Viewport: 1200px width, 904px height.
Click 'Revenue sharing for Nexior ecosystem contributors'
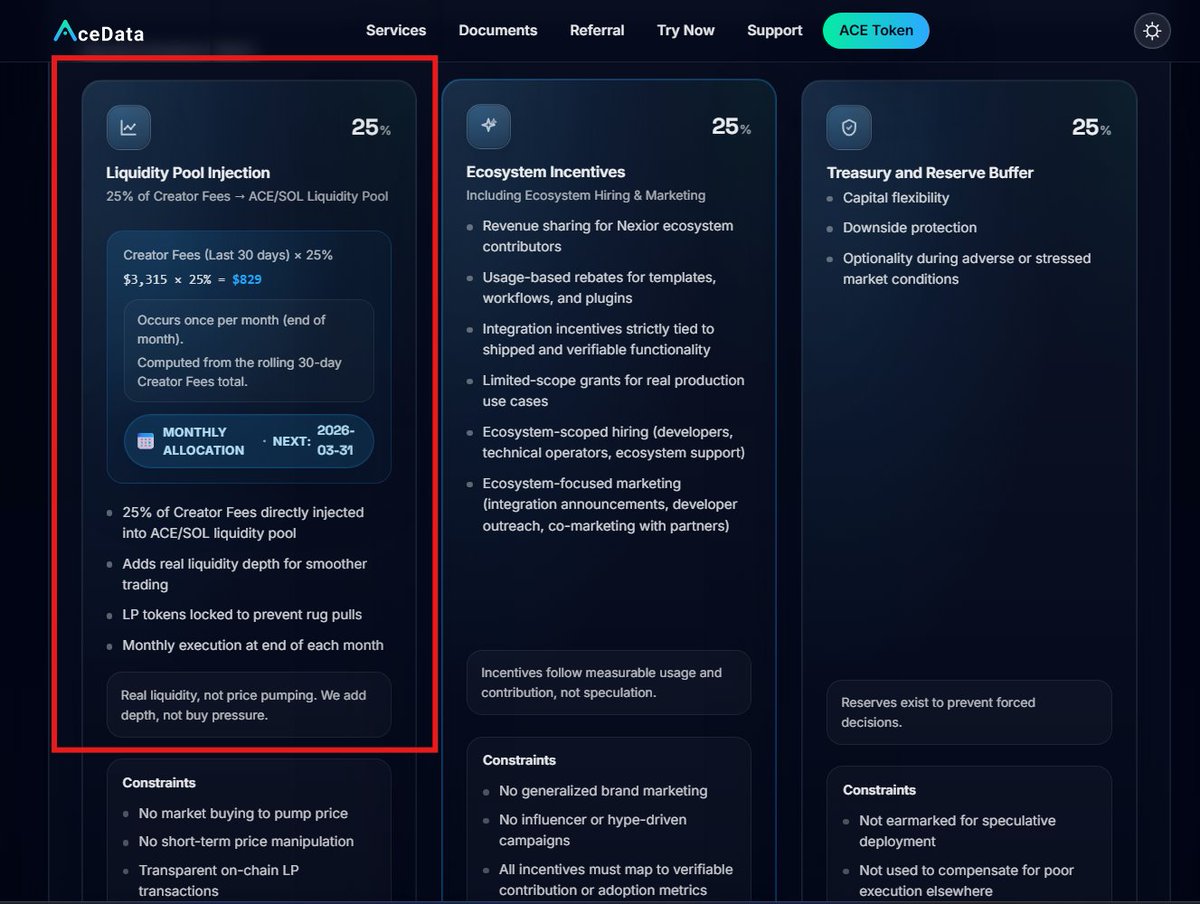click(608, 236)
